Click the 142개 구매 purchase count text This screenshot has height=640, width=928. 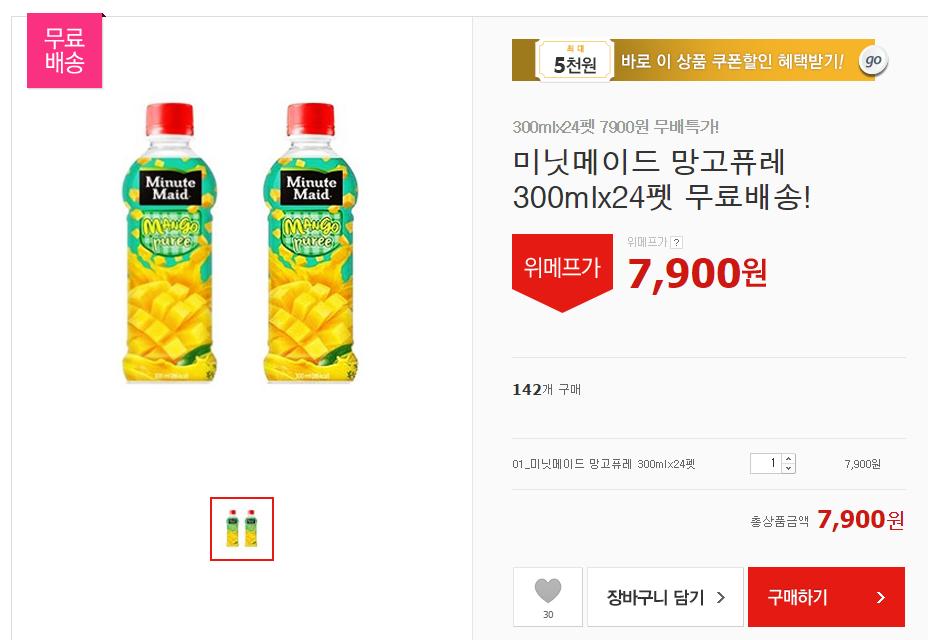click(547, 390)
